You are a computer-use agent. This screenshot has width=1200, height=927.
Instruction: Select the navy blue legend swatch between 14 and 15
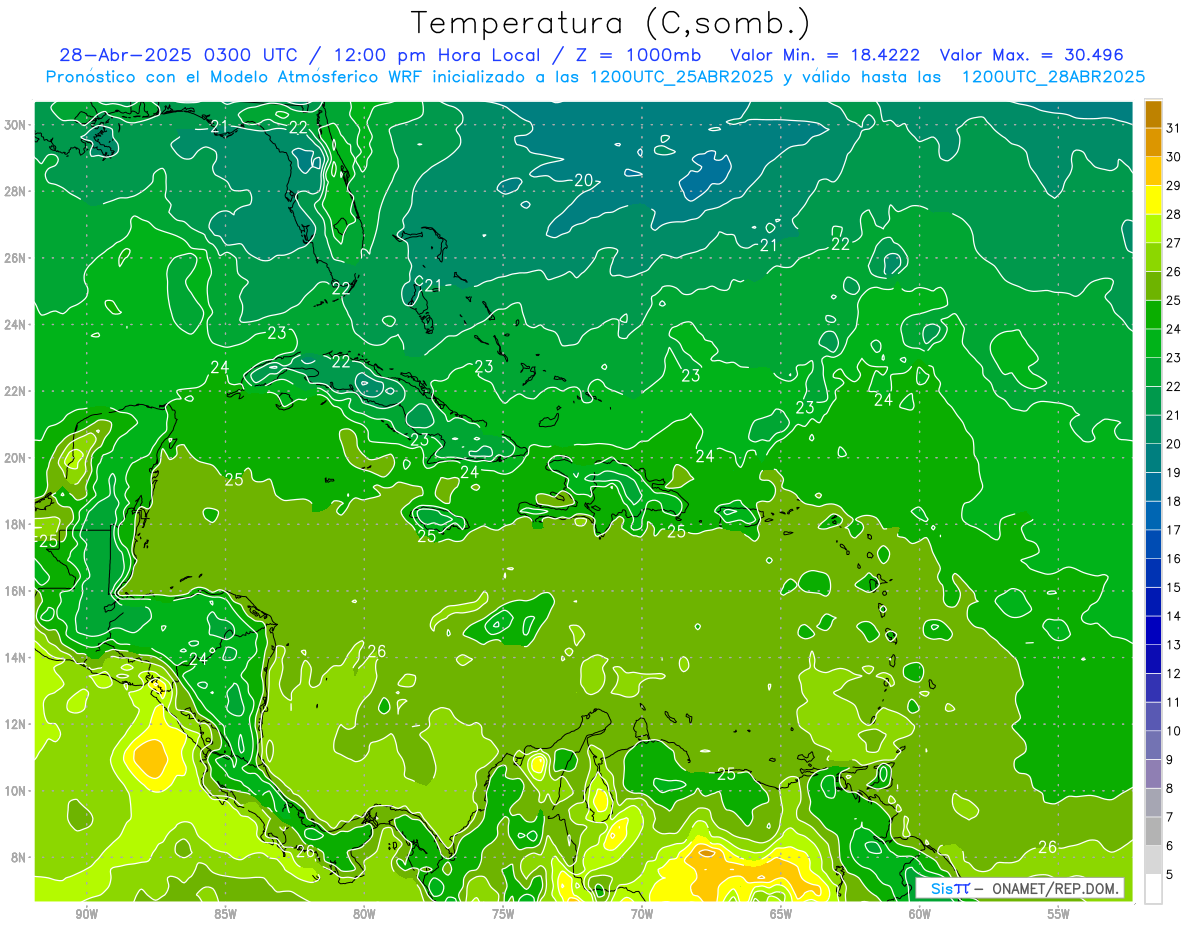pos(1153,601)
